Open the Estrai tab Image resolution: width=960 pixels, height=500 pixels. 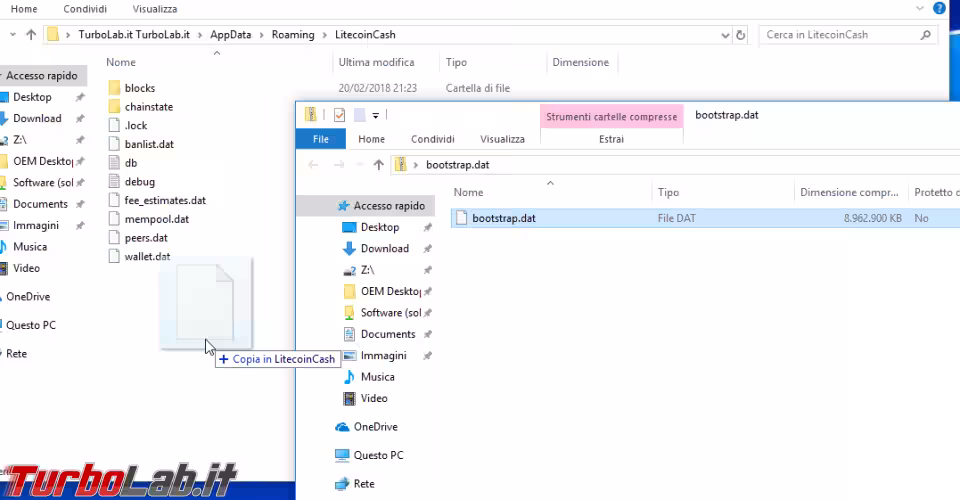(x=611, y=139)
